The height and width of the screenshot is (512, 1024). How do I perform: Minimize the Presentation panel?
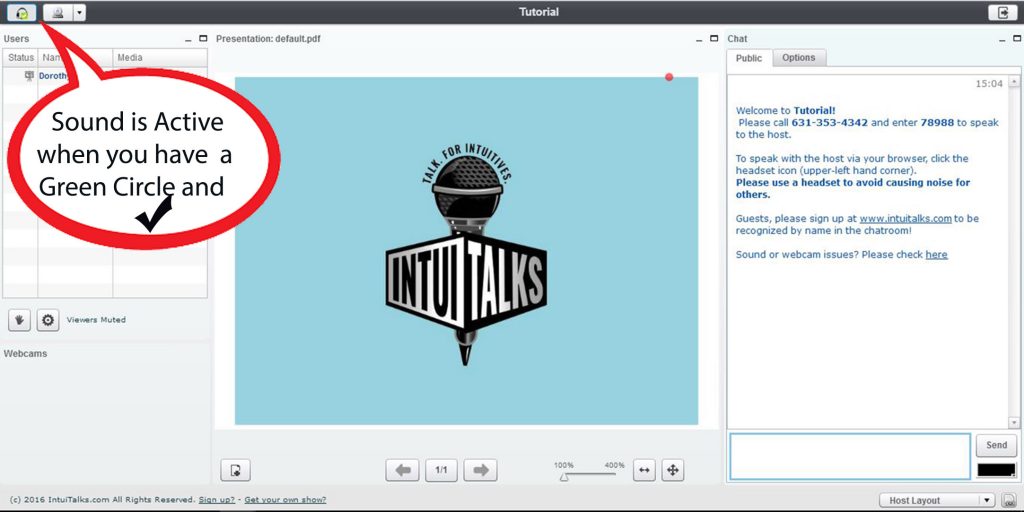[699, 39]
